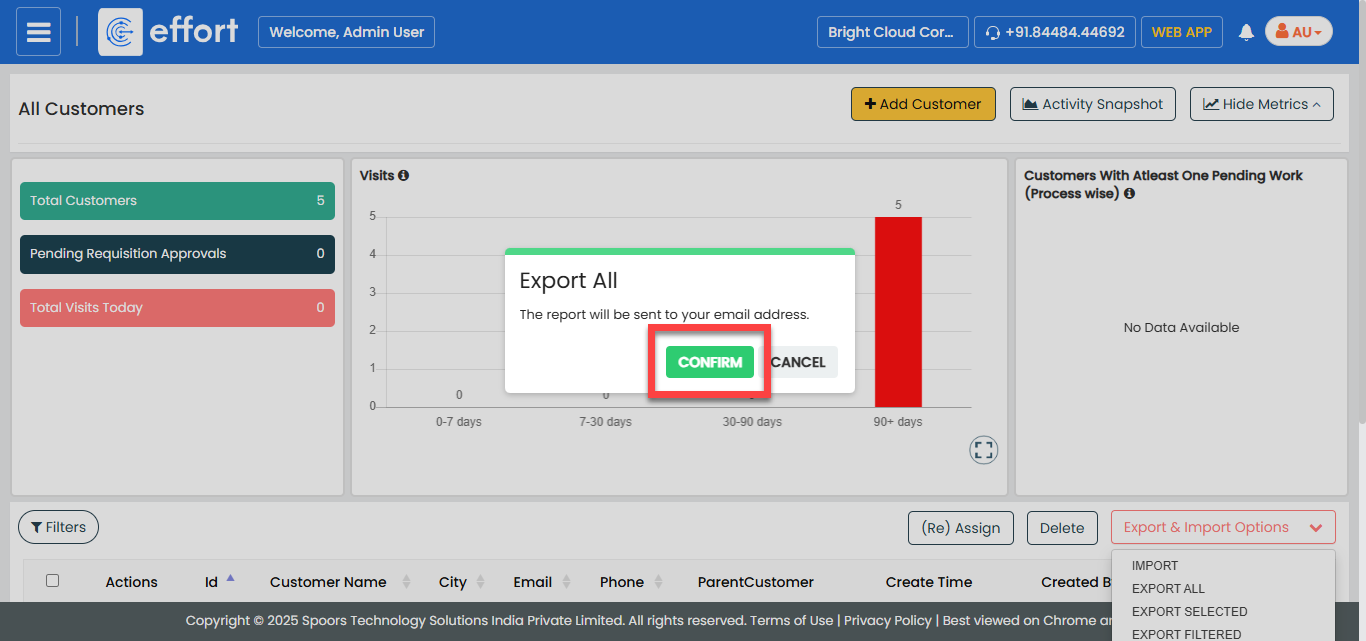
Task: Cancel the Export All dialog
Action: click(x=798, y=362)
